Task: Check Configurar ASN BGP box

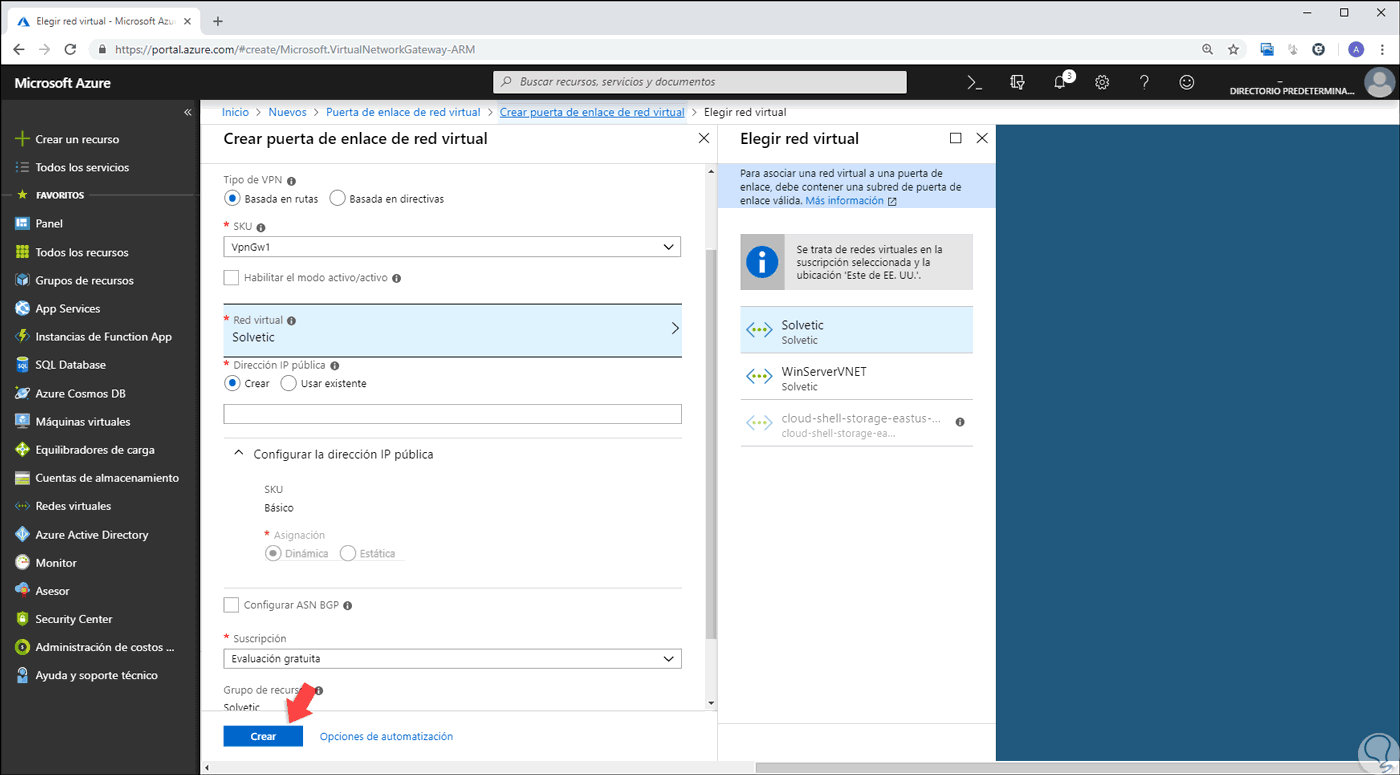Action: [232, 605]
